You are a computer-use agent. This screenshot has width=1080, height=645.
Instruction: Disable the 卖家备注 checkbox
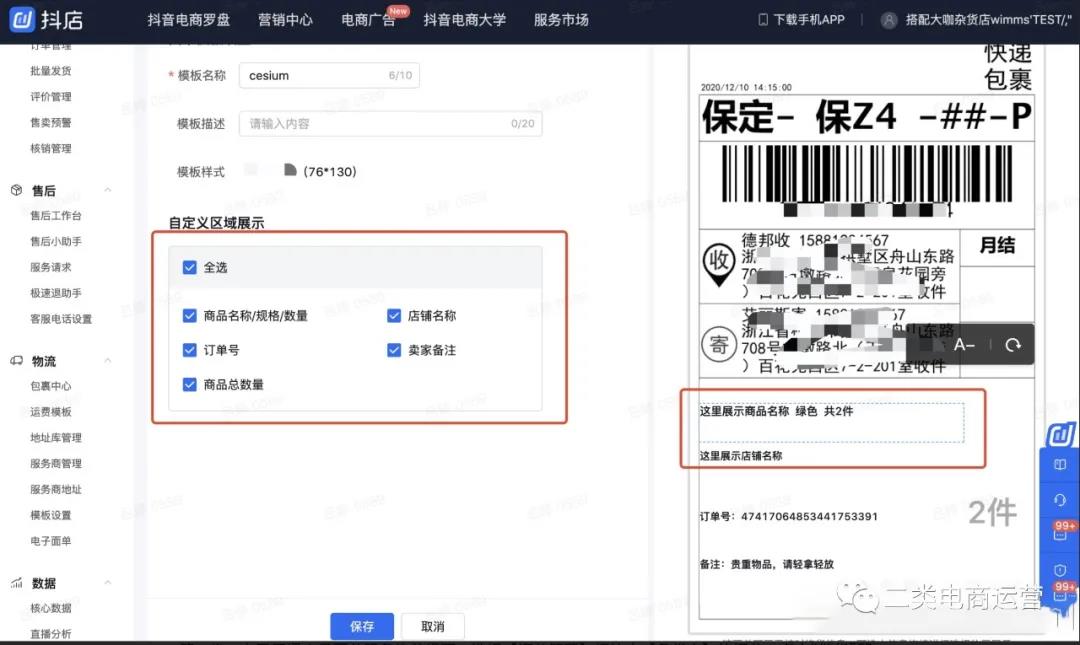click(x=394, y=350)
